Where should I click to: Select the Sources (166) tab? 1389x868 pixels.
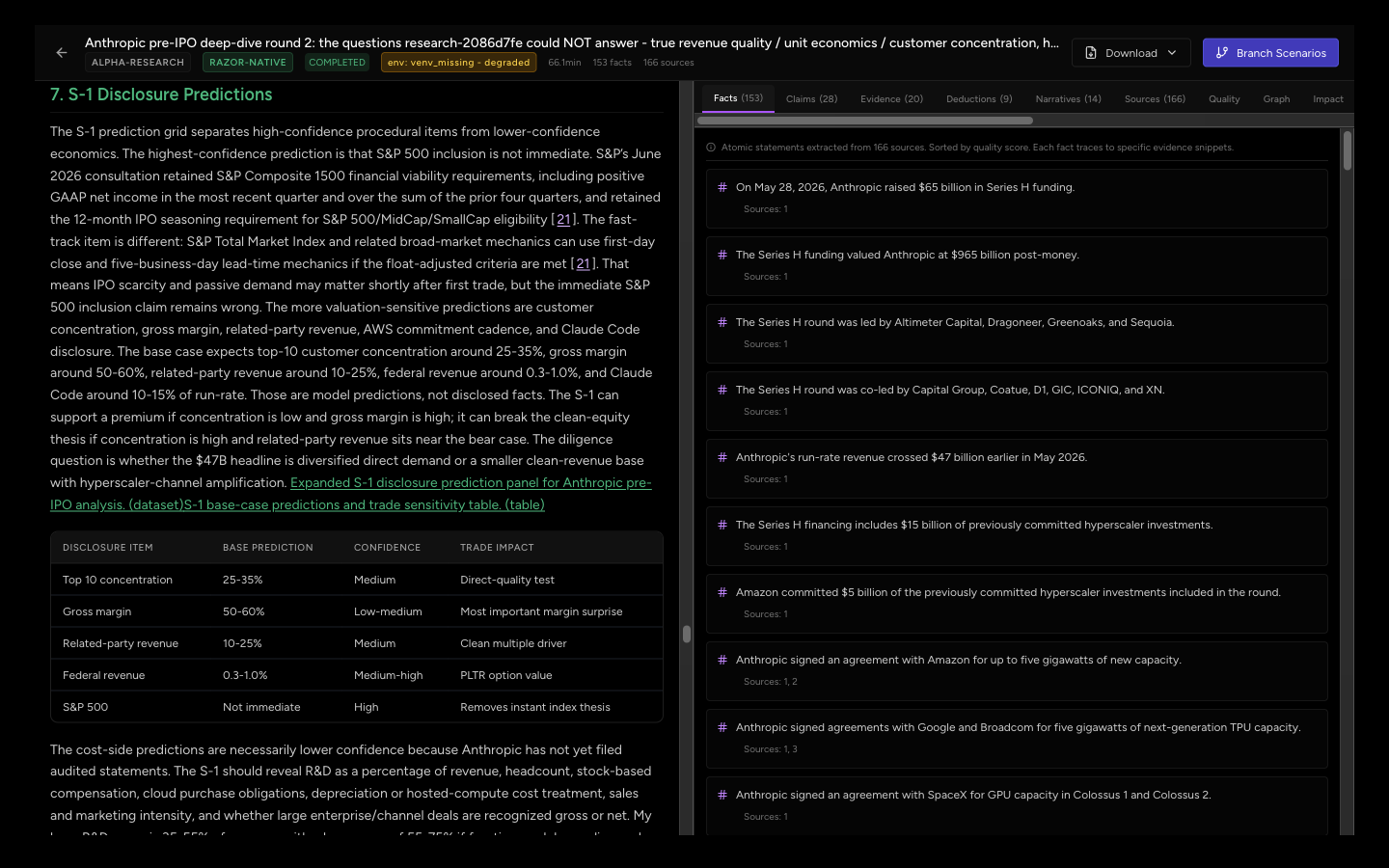tap(1155, 99)
